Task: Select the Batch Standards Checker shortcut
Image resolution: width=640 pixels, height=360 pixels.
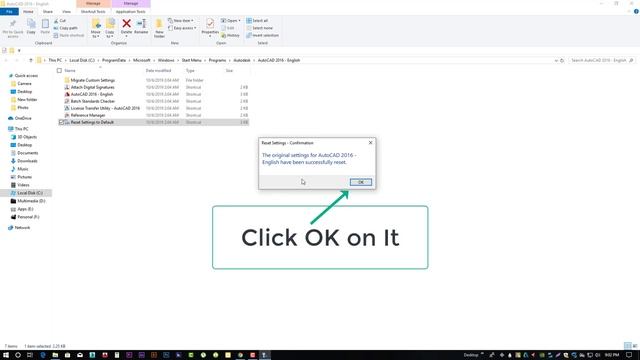Action: (x=93, y=101)
